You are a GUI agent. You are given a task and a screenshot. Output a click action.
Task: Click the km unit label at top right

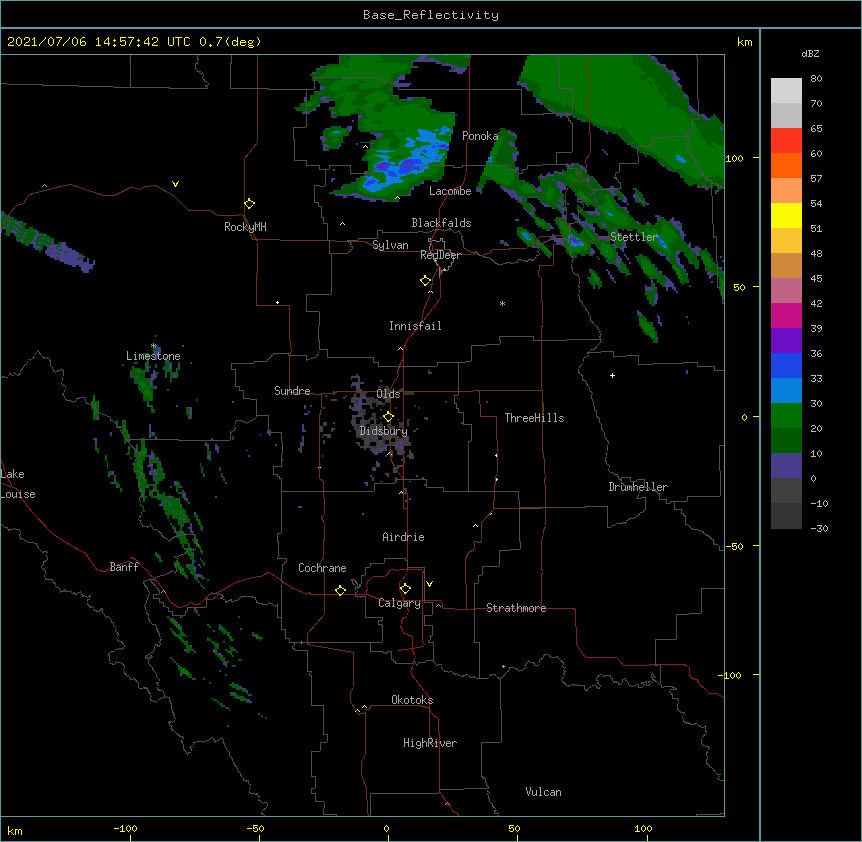click(x=744, y=42)
